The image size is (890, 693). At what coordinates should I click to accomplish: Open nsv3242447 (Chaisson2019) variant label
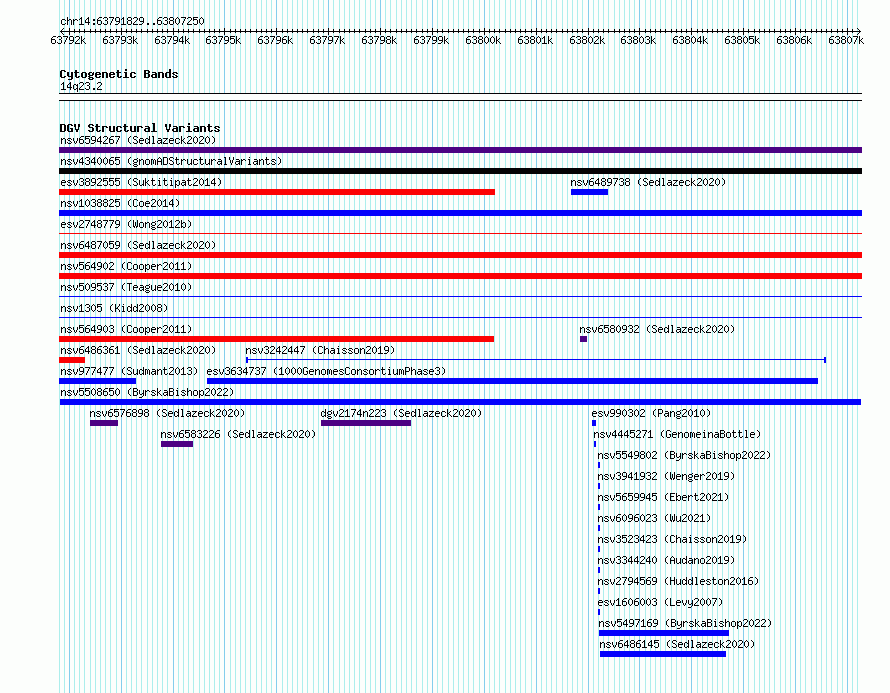pyautogui.click(x=320, y=350)
